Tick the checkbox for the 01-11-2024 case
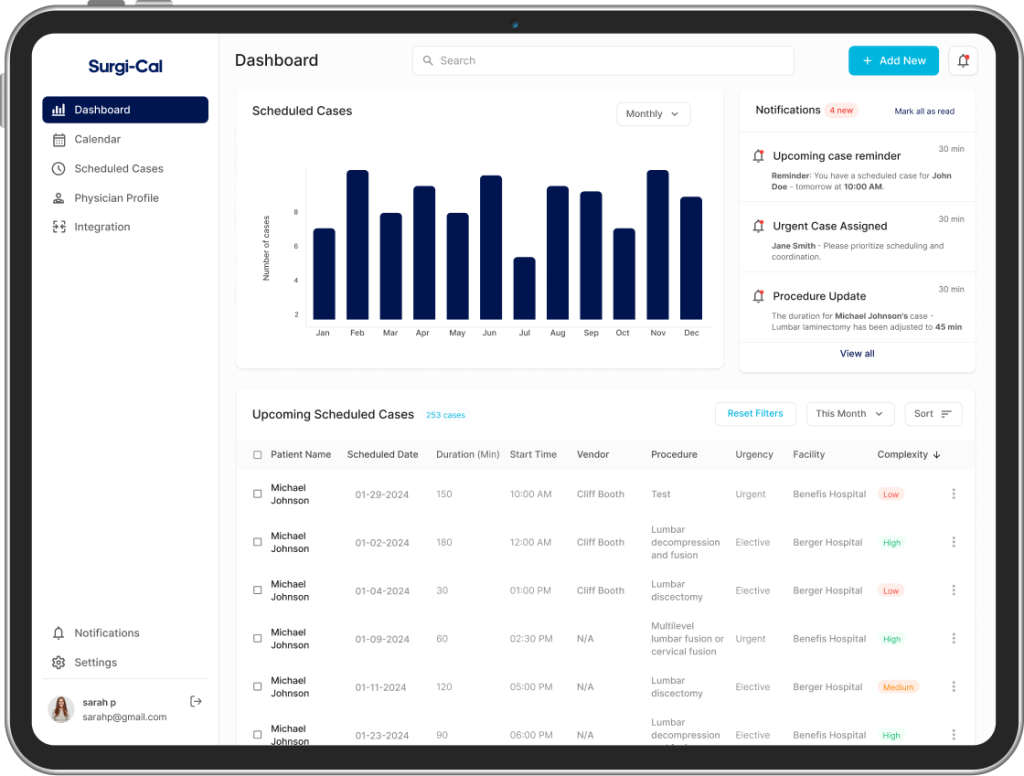This screenshot has width=1024, height=776. 257,687
